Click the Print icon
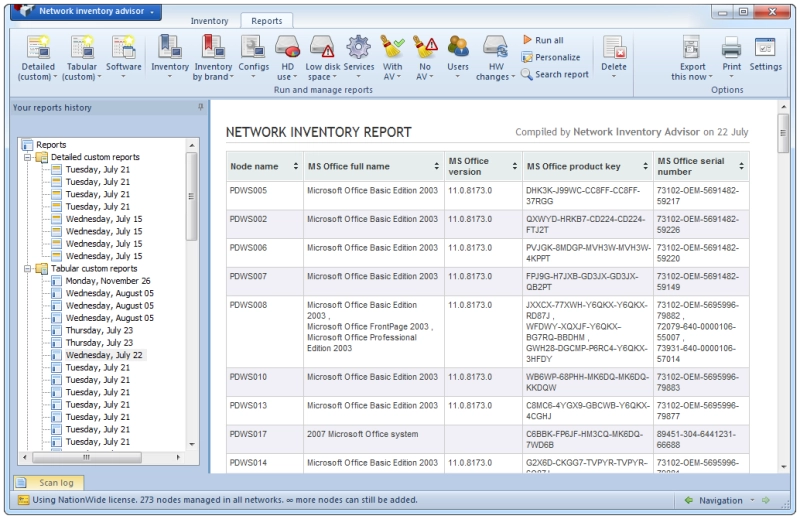Image resolution: width=800 pixels, height=519 pixels. click(x=731, y=47)
